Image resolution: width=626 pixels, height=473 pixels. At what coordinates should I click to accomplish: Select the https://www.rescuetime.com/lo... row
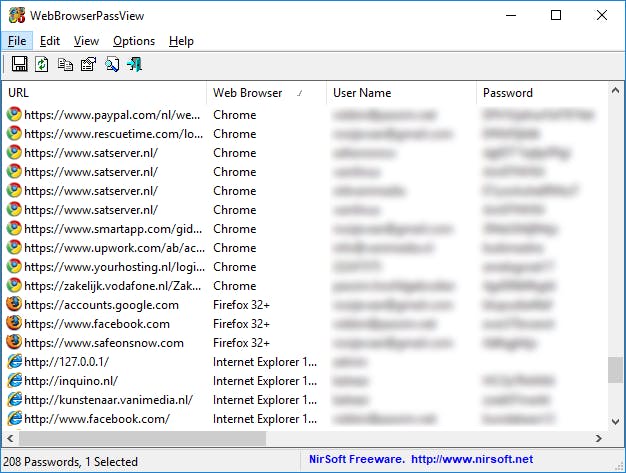(x=306, y=134)
